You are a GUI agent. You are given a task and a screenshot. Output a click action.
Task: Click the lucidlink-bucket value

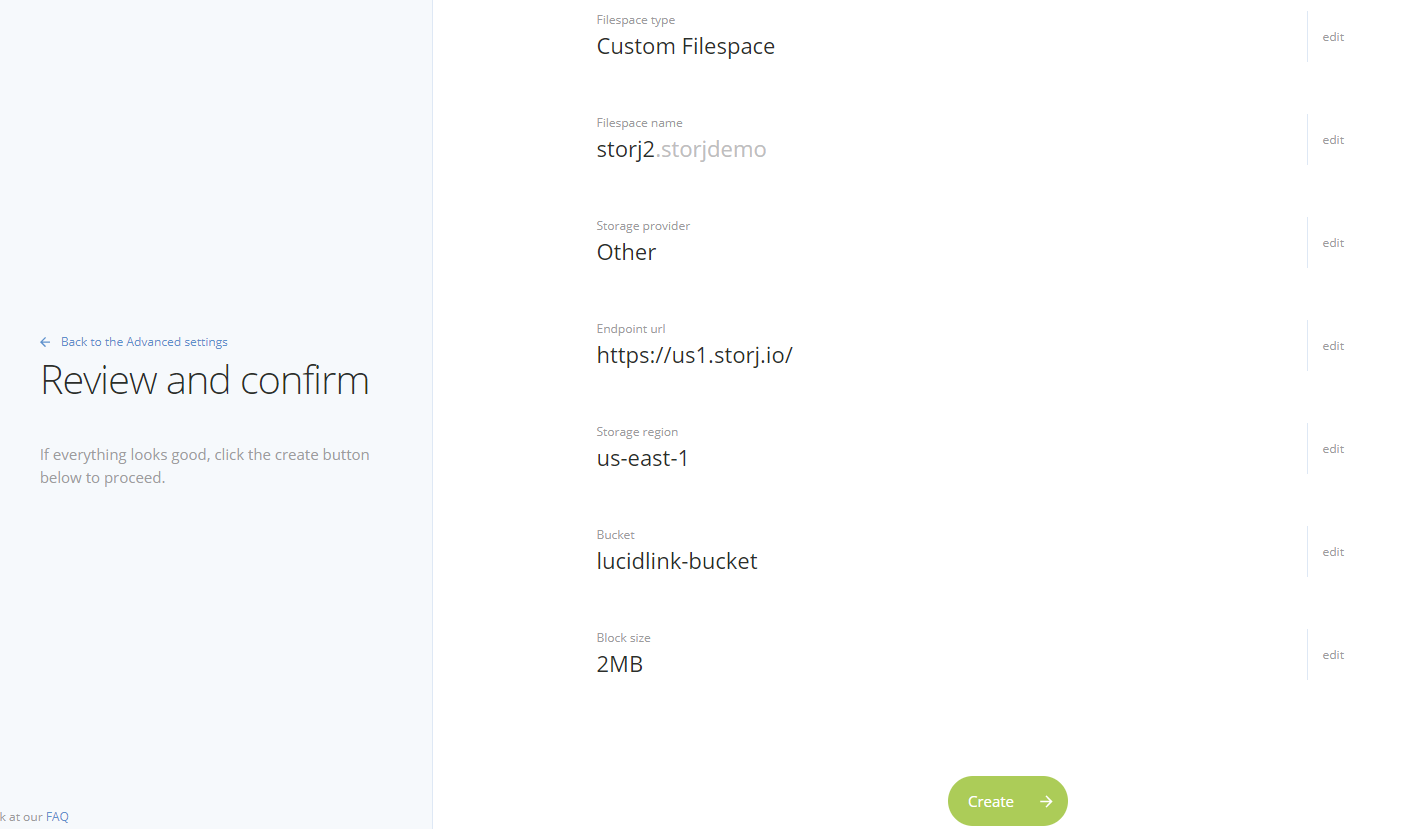pos(677,561)
